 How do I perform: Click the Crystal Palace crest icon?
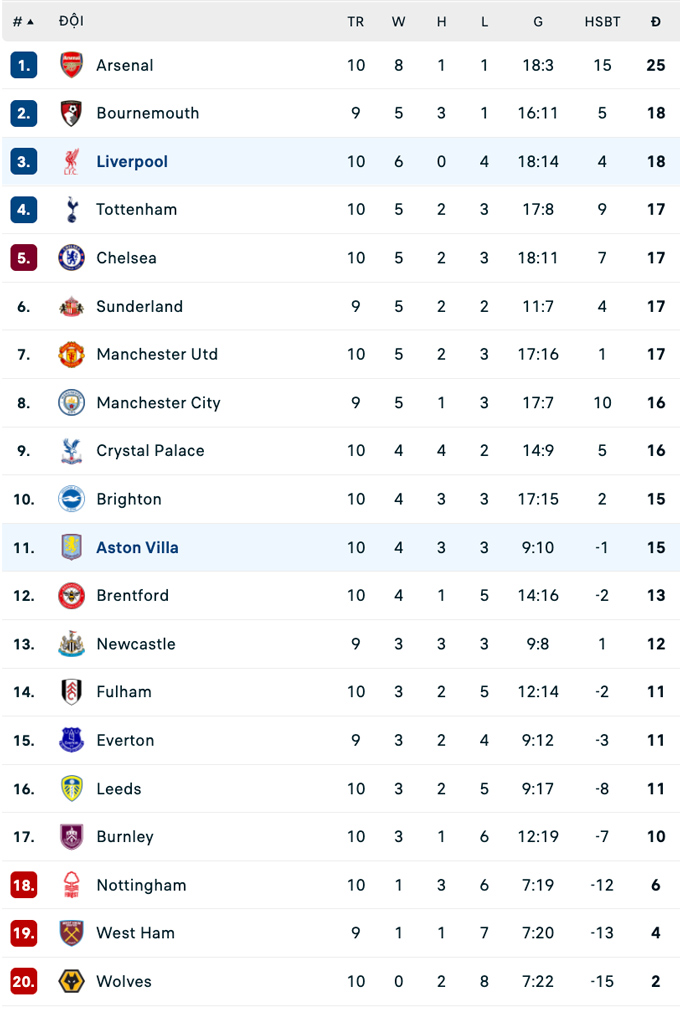click(71, 451)
